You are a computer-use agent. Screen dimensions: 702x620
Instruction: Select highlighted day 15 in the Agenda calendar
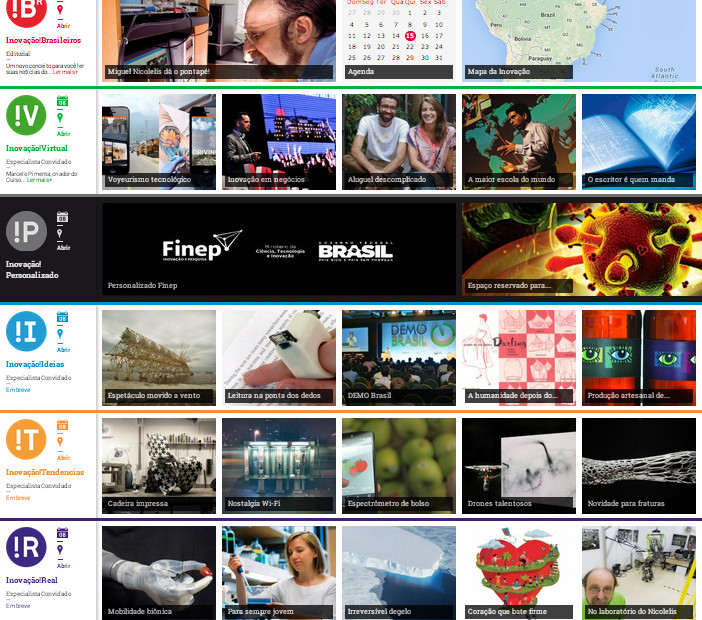click(410, 36)
